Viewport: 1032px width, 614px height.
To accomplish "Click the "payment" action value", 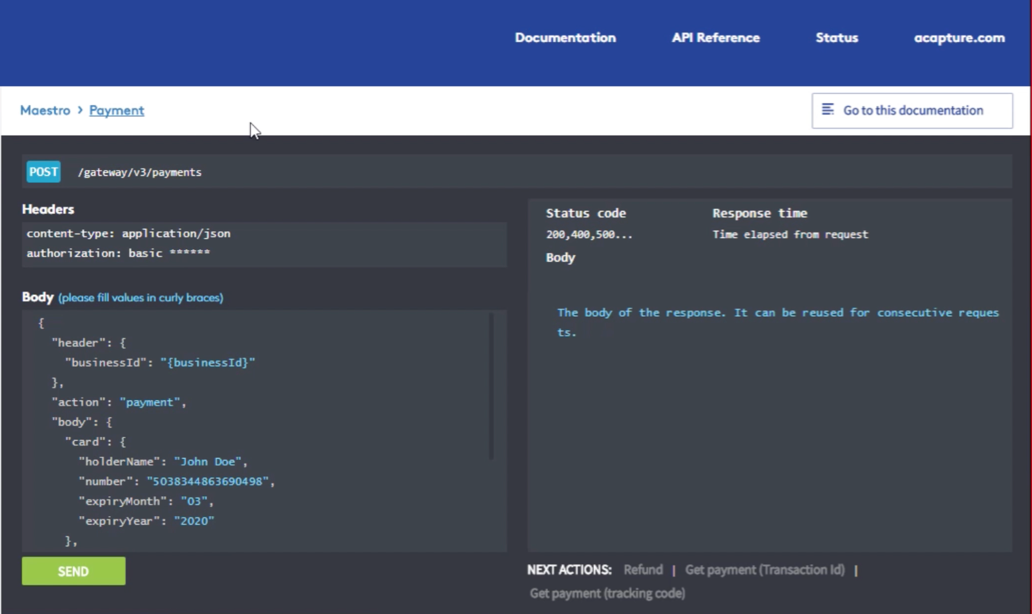I will click(149, 402).
